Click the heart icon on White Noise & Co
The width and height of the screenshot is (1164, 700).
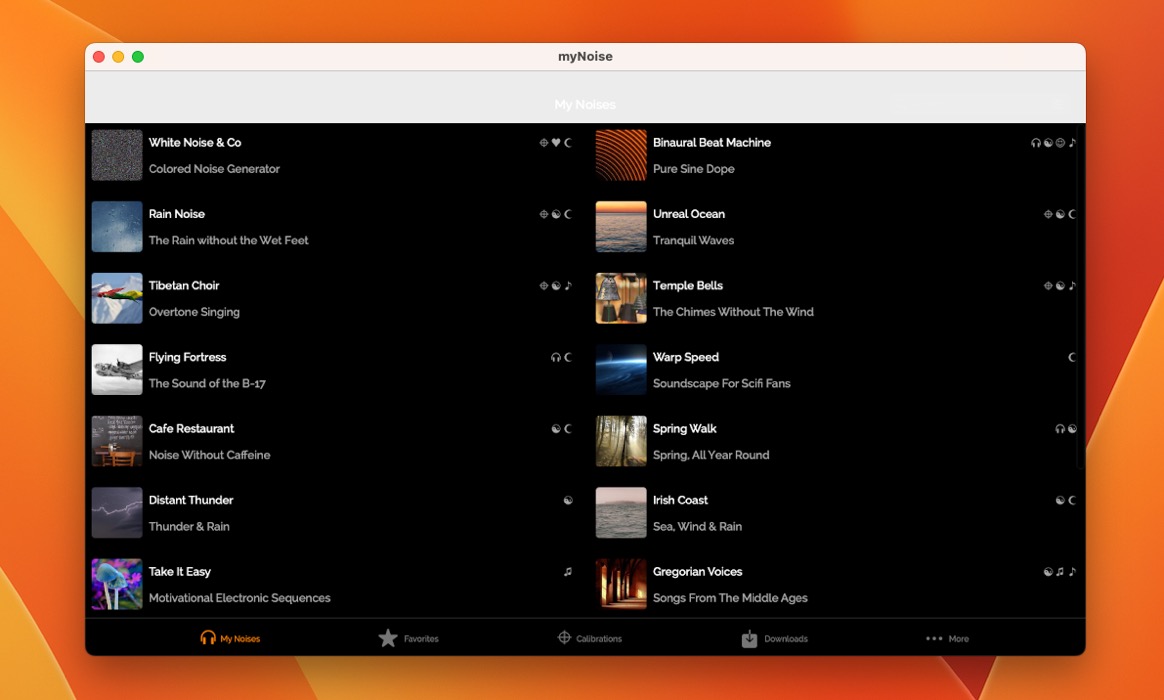(556, 143)
